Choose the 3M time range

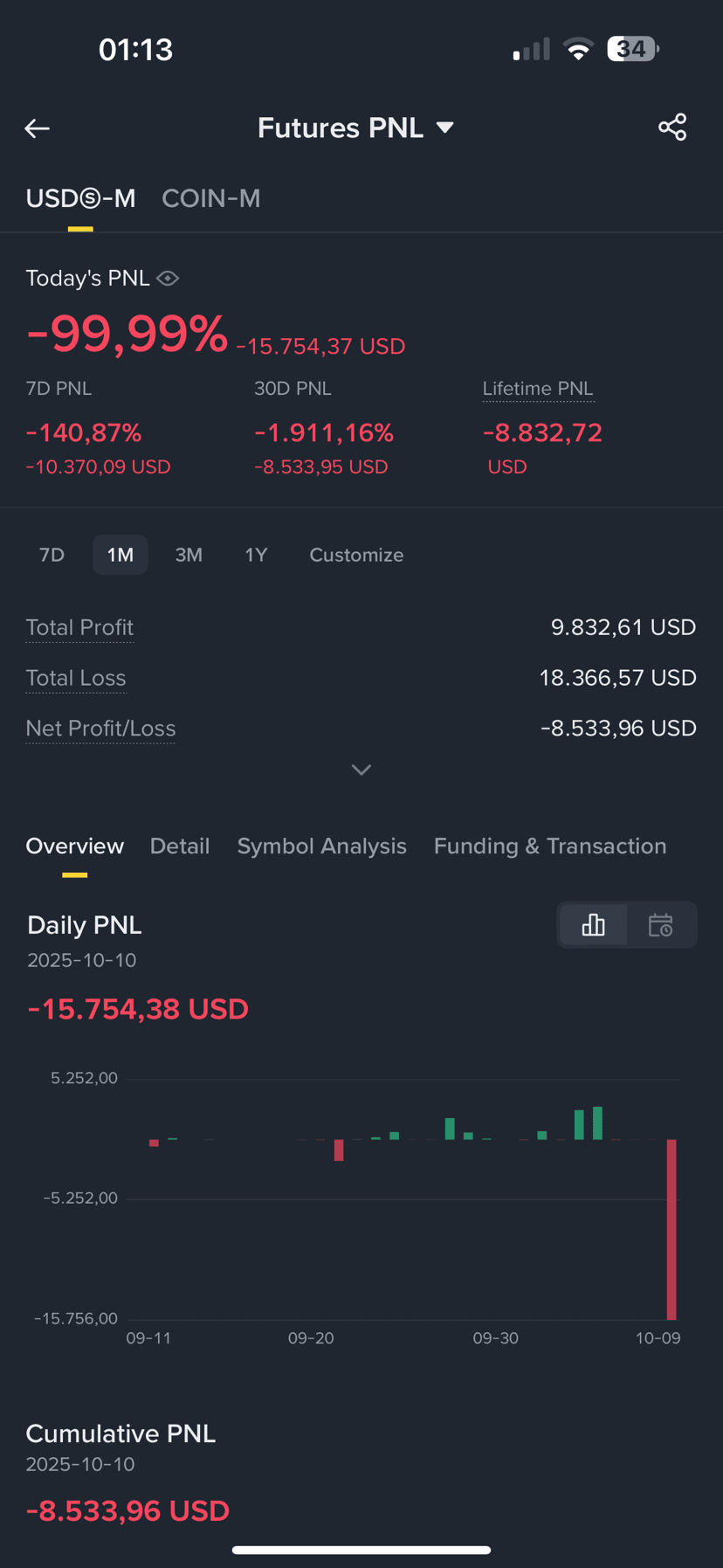pos(189,555)
